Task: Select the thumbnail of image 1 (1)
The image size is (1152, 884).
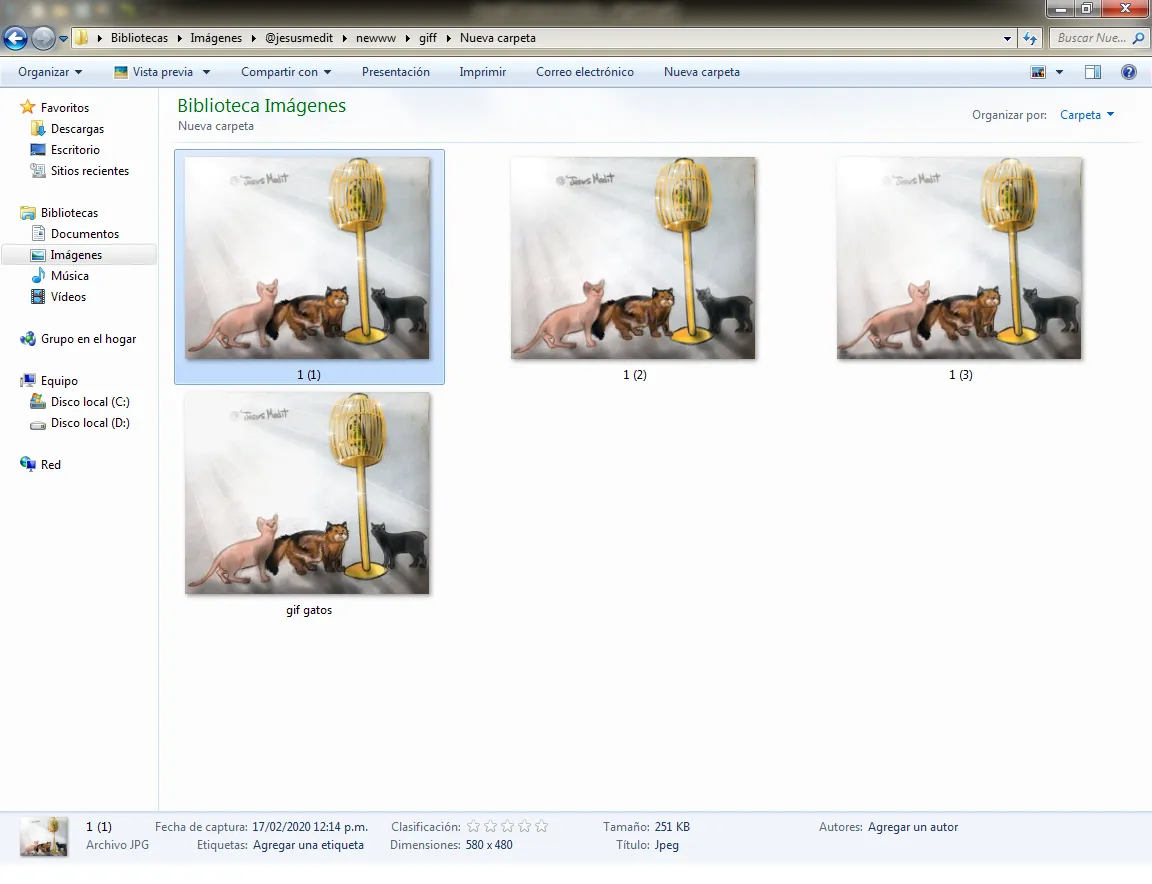Action: tap(307, 258)
